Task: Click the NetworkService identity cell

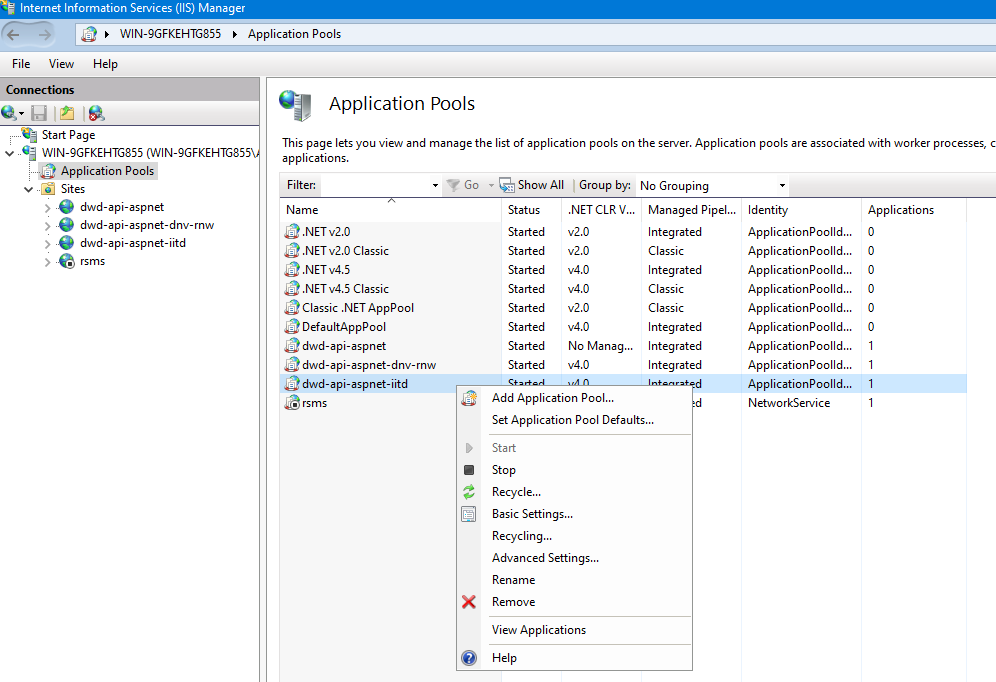Action: click(x=789, y=403)
